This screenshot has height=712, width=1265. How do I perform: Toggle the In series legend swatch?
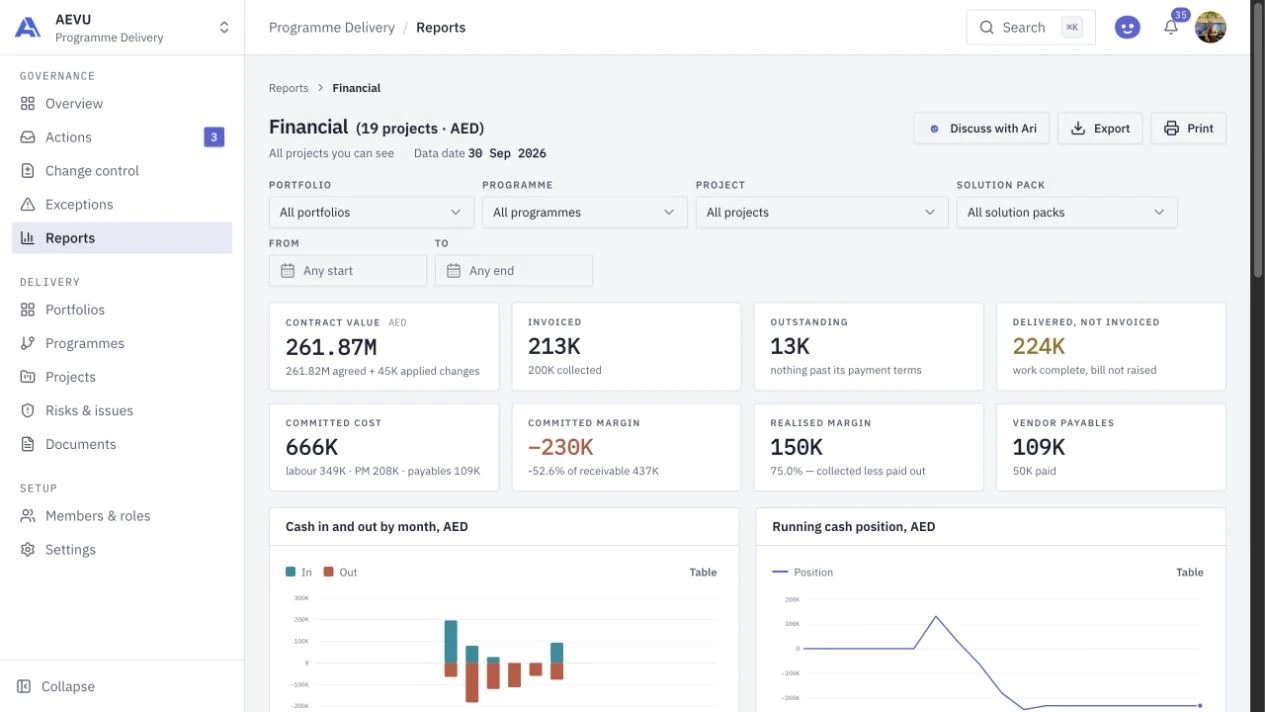point(291,572)
